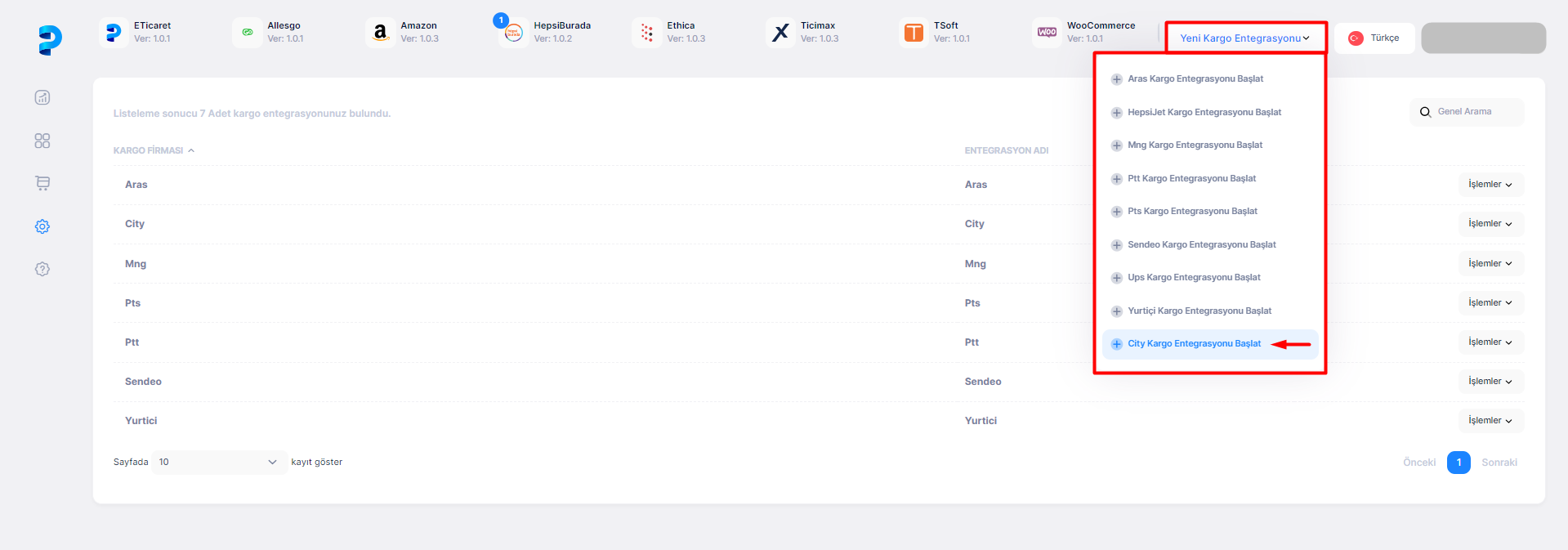Open İşlemler dropdown for Pts row
Image resolution: width=1568 pixels, height=550 pixels.
point(1490,303)
